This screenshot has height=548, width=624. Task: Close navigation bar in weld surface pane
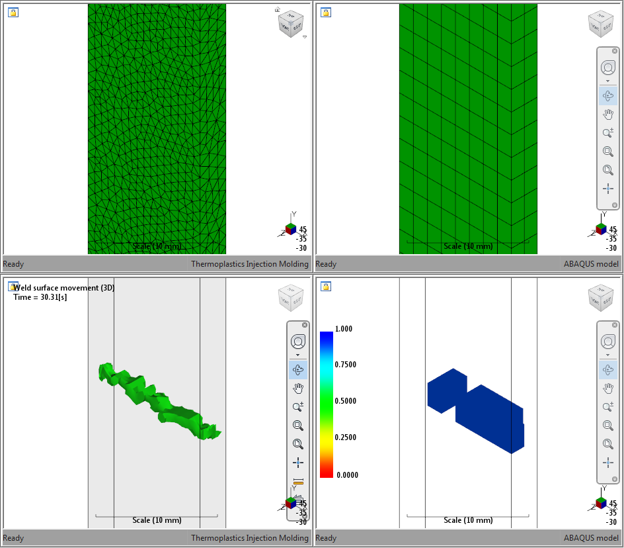pyautogui.click(x=304, y=325)
